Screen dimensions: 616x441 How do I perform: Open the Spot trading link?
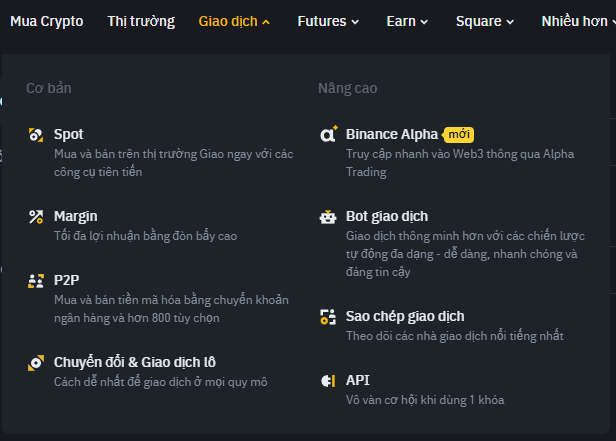(x=68, y=134)
